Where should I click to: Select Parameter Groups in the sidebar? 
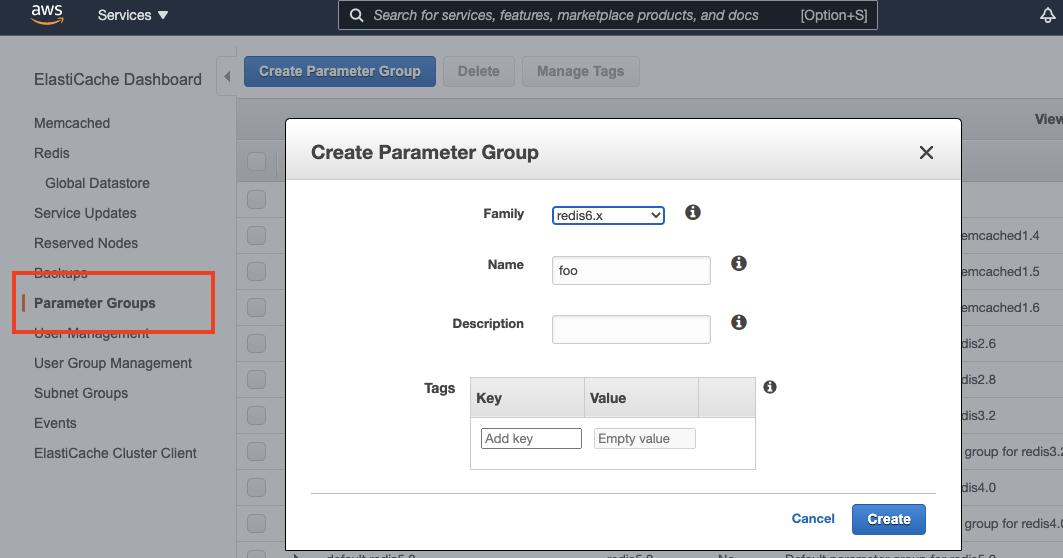coord(95,303)
